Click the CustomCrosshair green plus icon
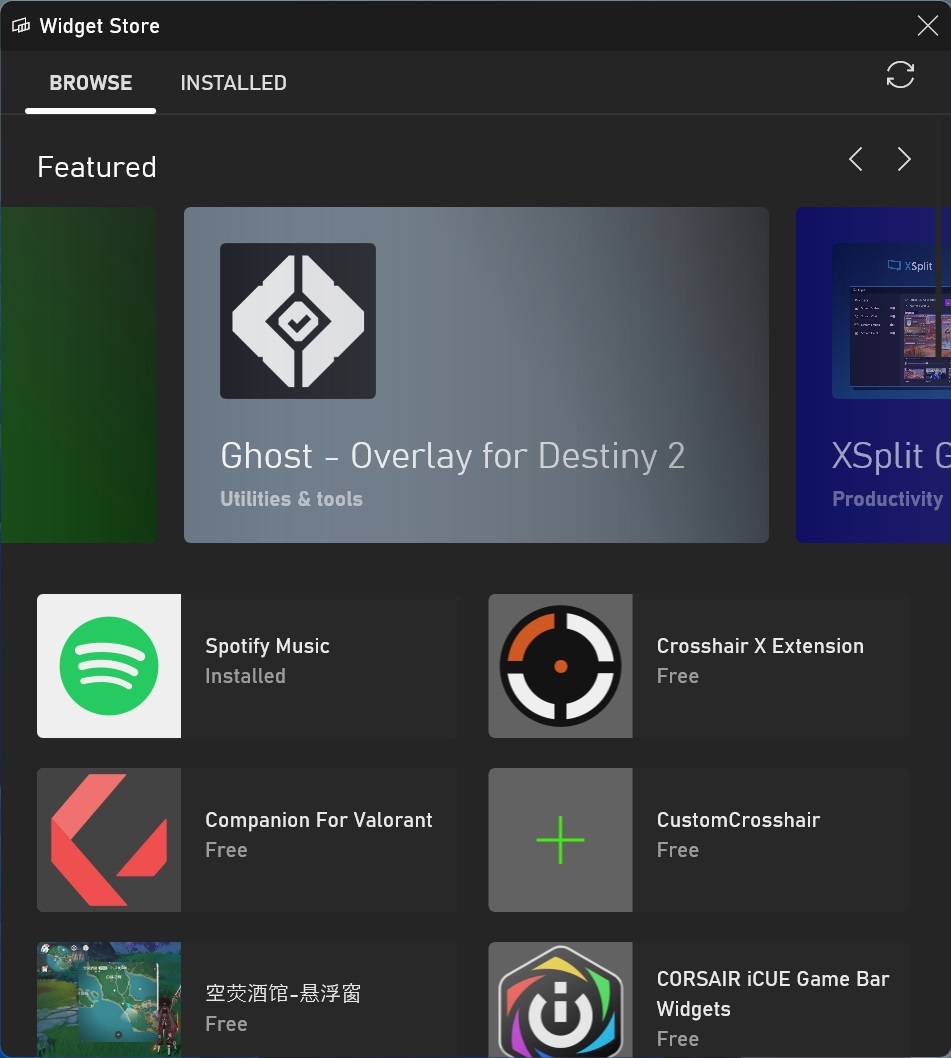The width and height of the screenshot is (951, 1058). click(560, 840)
